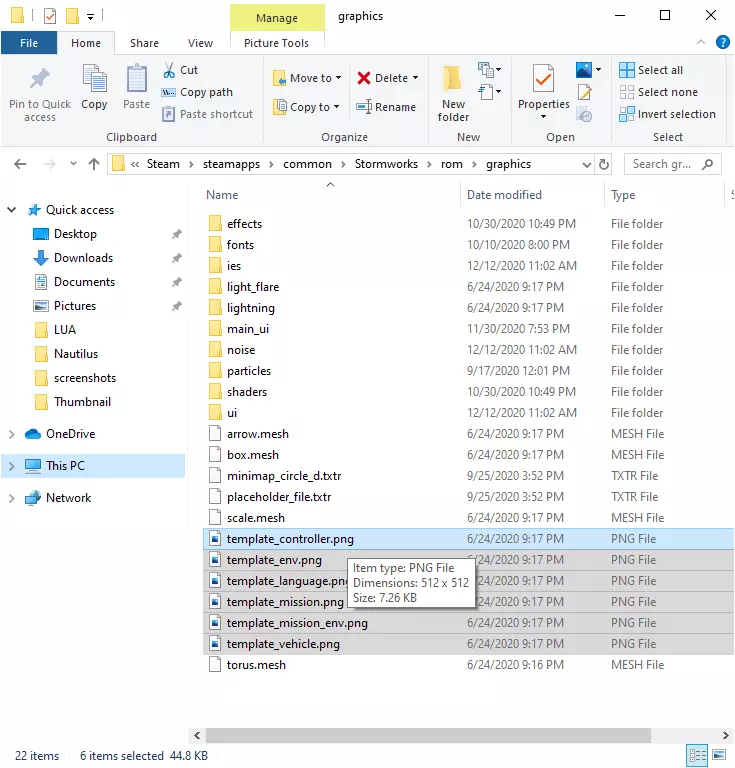The width and height of the screenshot is (735, 768).
Task: Expand address bar history dropdown
Action: tap(586, 165)
